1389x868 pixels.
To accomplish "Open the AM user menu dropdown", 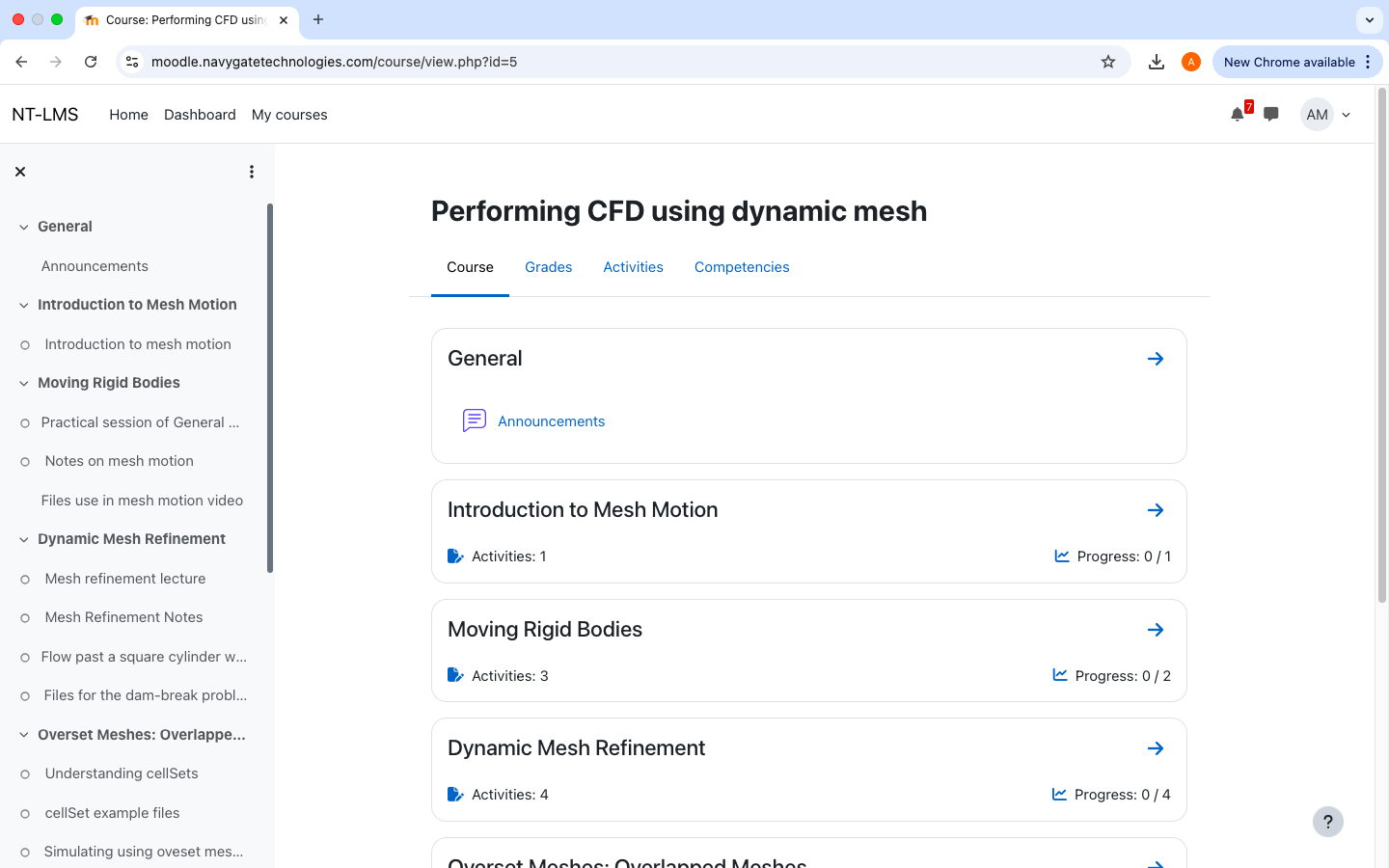I will tap(1327, 115).
